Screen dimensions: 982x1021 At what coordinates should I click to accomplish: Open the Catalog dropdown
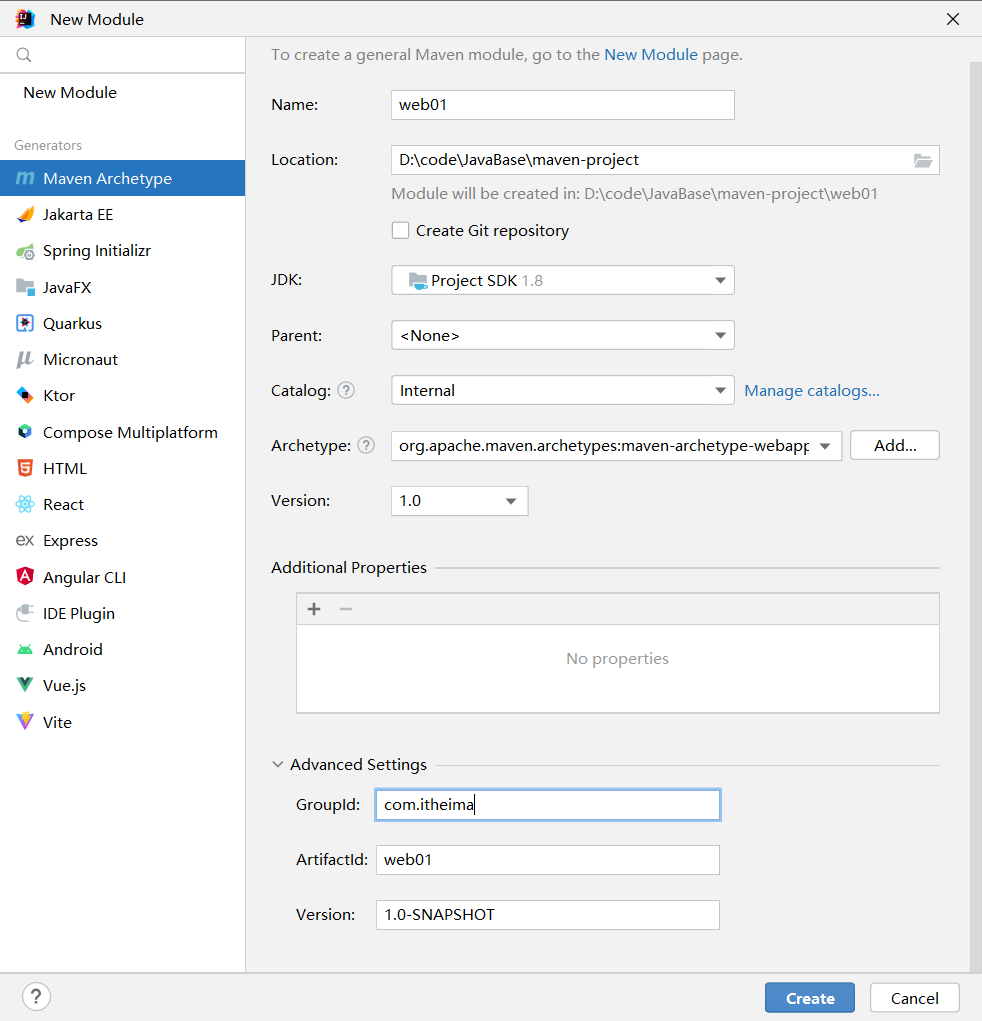(562, 391)
